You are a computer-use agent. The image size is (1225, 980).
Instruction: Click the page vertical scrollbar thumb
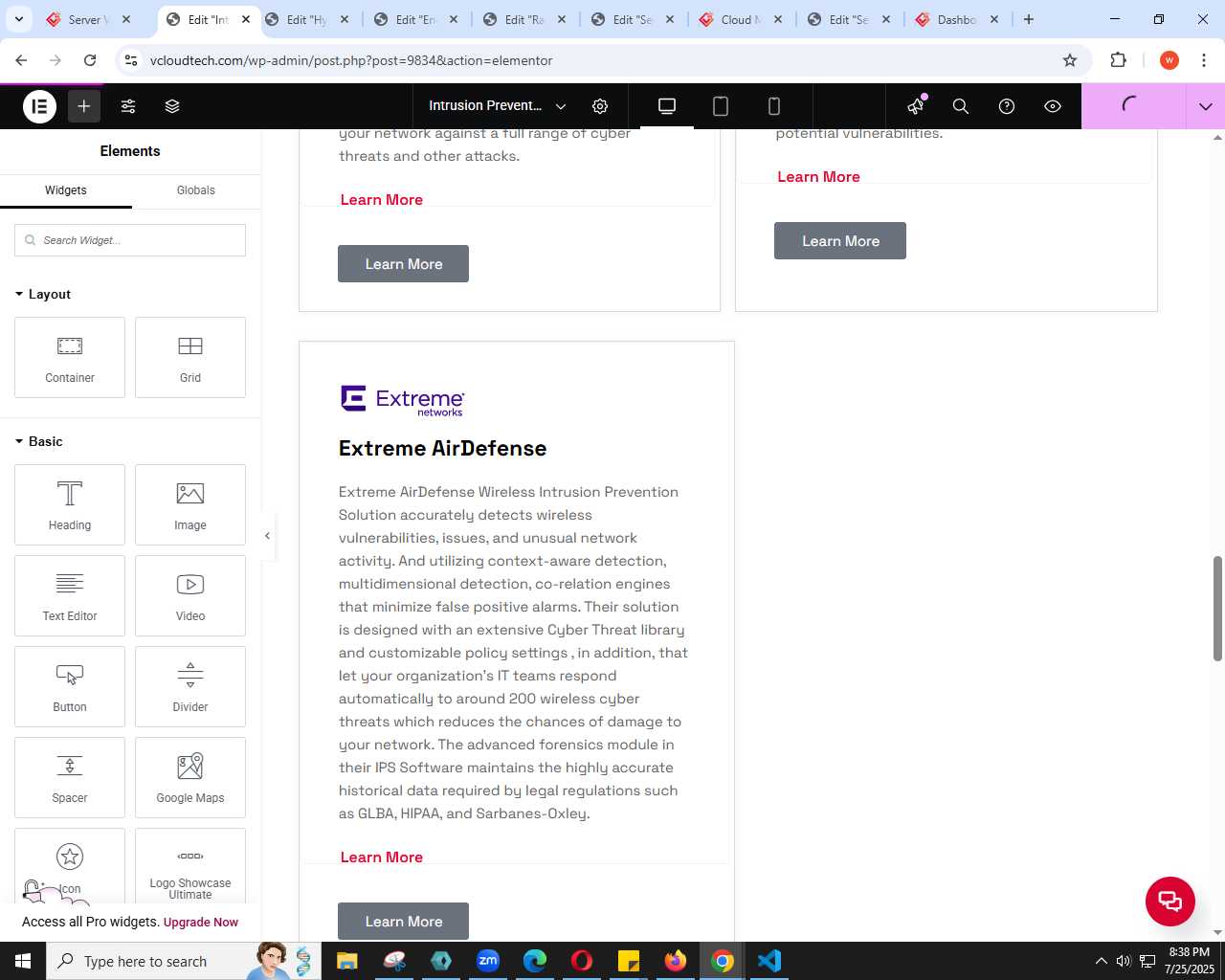(1217, 608)
